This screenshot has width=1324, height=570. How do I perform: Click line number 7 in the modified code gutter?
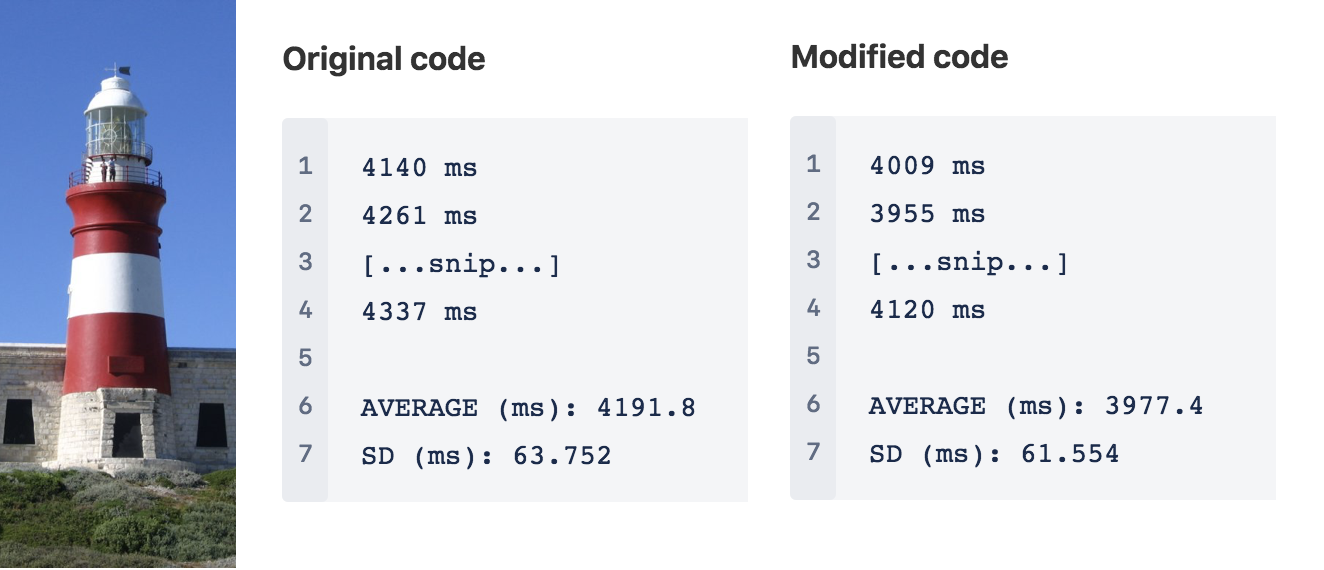coord(813,452)
